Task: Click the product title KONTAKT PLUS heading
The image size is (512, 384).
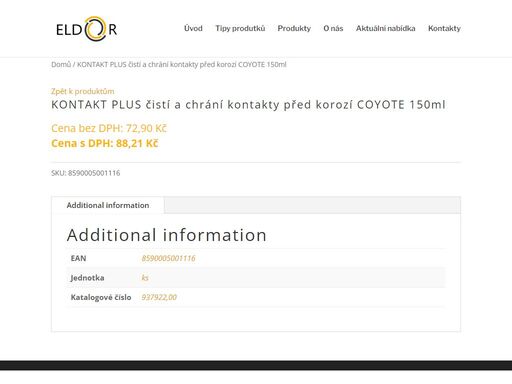Action: click(248, 105)
